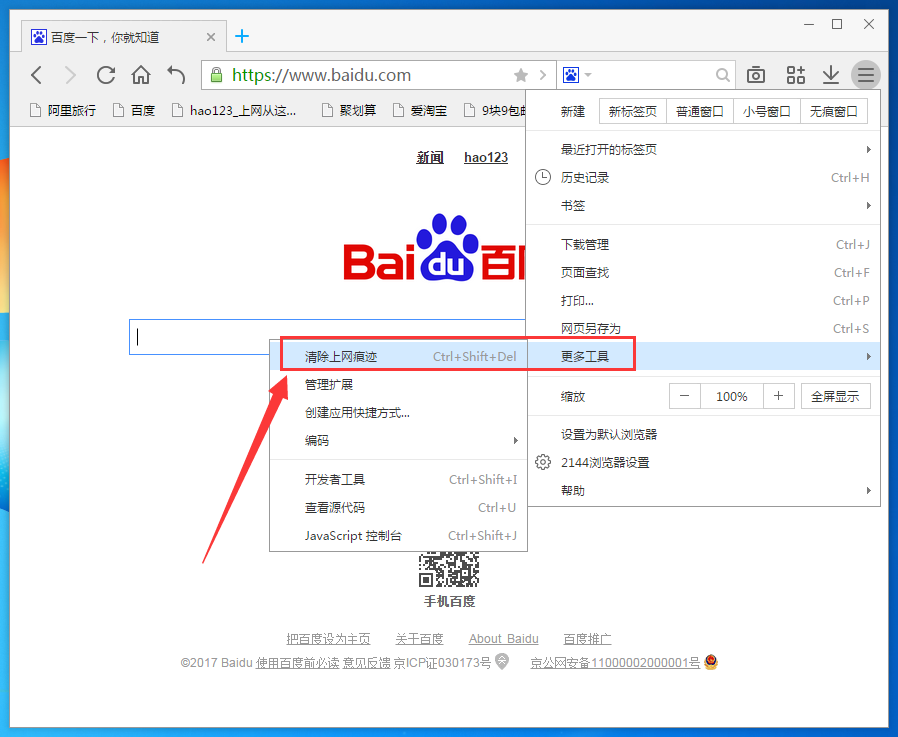Viewport: 898px width, 737px height.
Task: Open the search engine selector dropdown
Action: click(x=577, y=75)
